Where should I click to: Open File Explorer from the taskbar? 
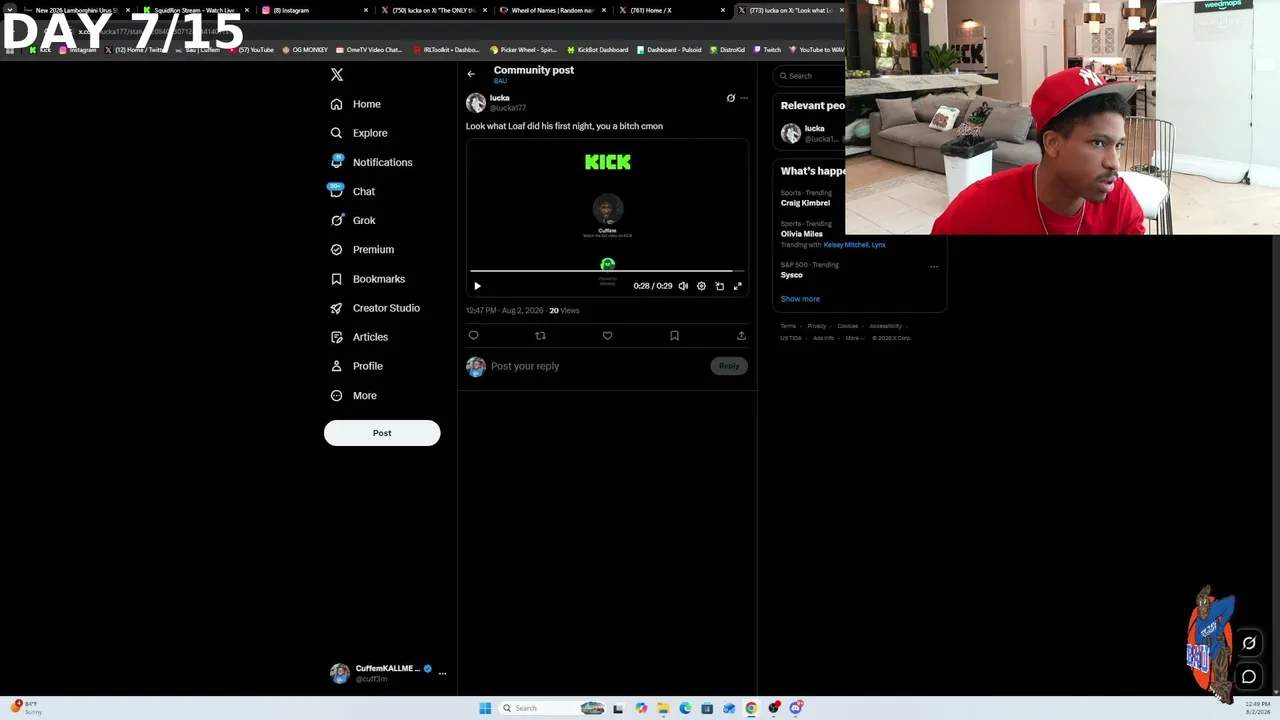(x=663, y=708)
